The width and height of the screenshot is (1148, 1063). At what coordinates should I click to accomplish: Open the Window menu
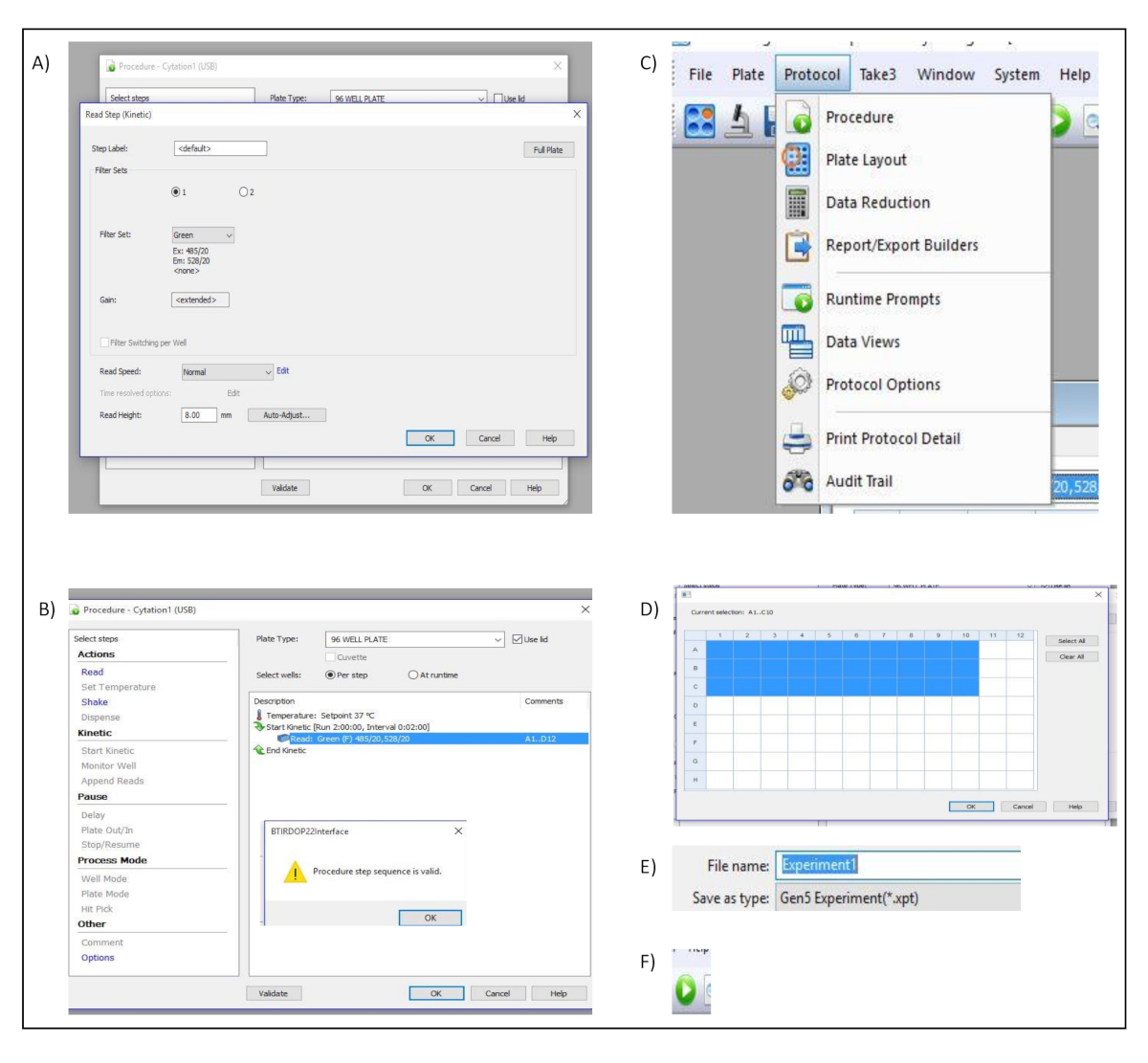(x=945, y=75)
